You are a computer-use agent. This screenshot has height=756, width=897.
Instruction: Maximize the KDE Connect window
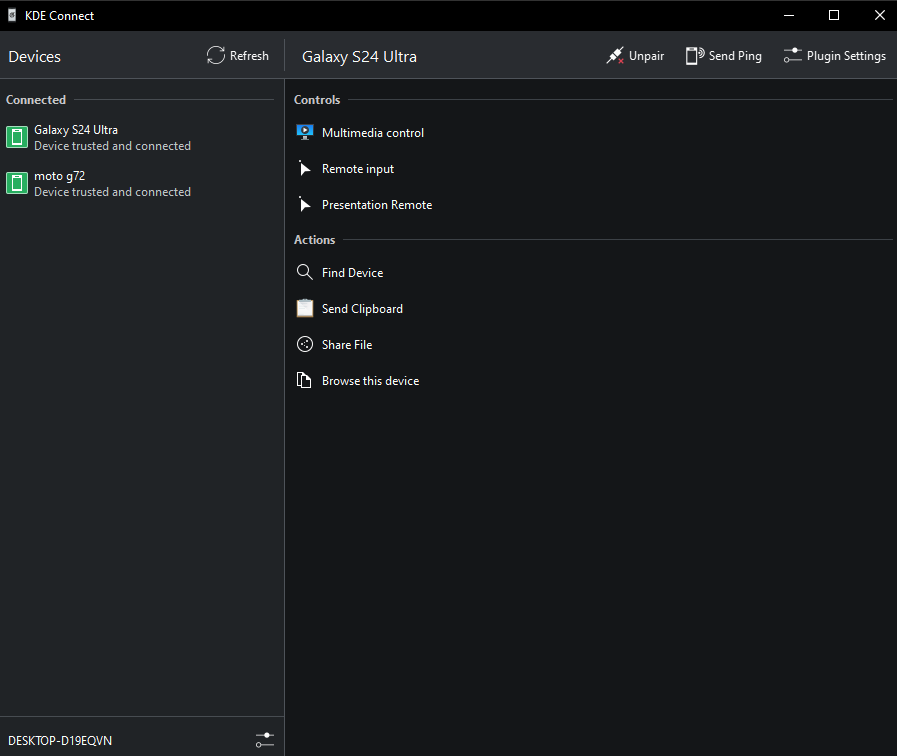(834, 15)
